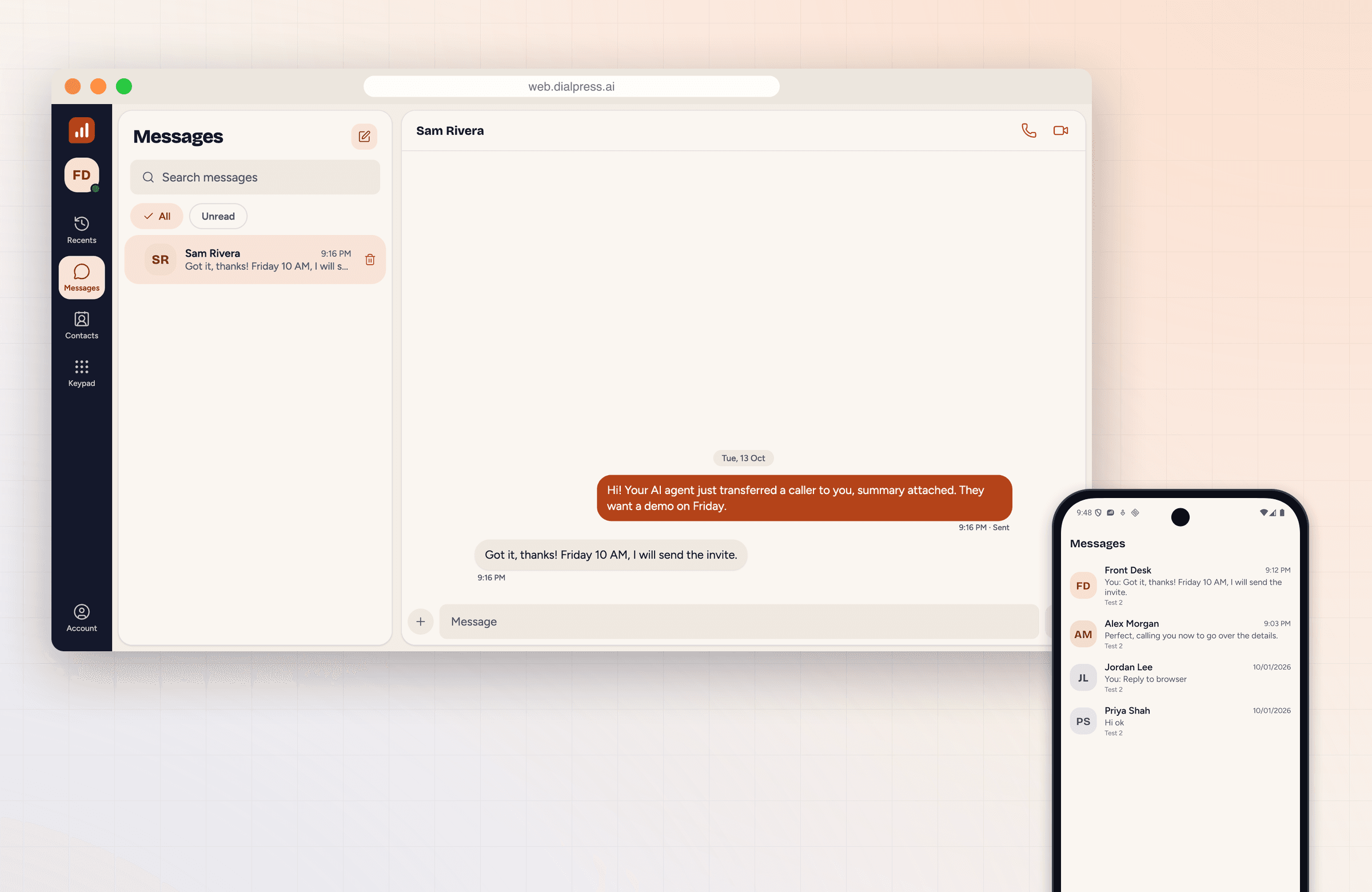Go to Messages in the sidebar
Screen dimensions: 1372x892
click(81, 277)
